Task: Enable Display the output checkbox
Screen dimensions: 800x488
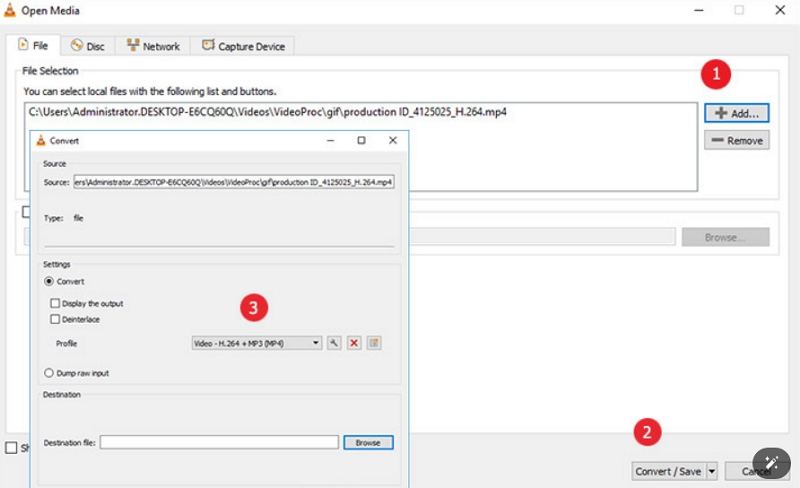Action: click(55, 303)
